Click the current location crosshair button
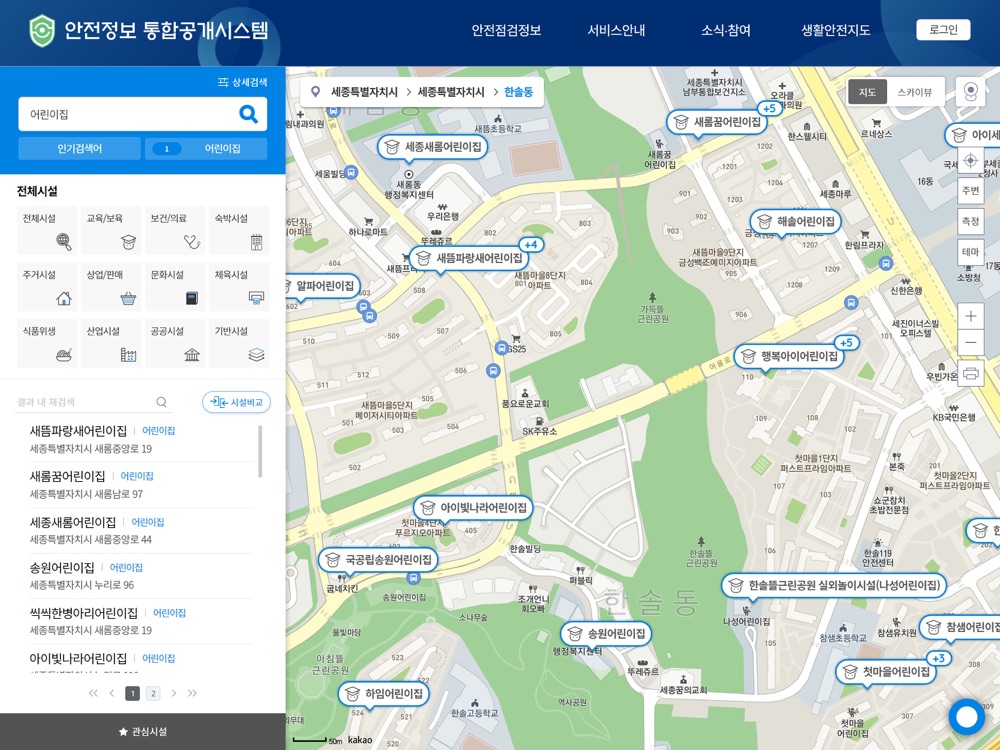The image size is (1000, 750). click(970, 160)
